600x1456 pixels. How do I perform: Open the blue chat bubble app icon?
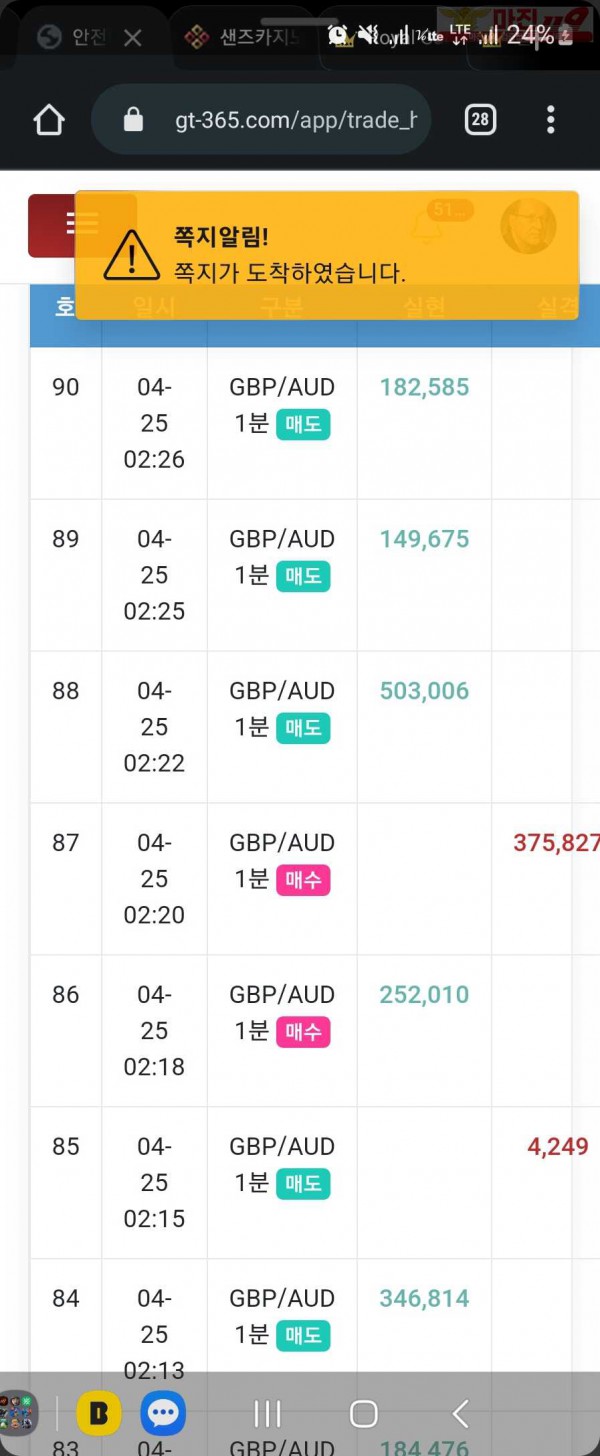point(163,1413)
